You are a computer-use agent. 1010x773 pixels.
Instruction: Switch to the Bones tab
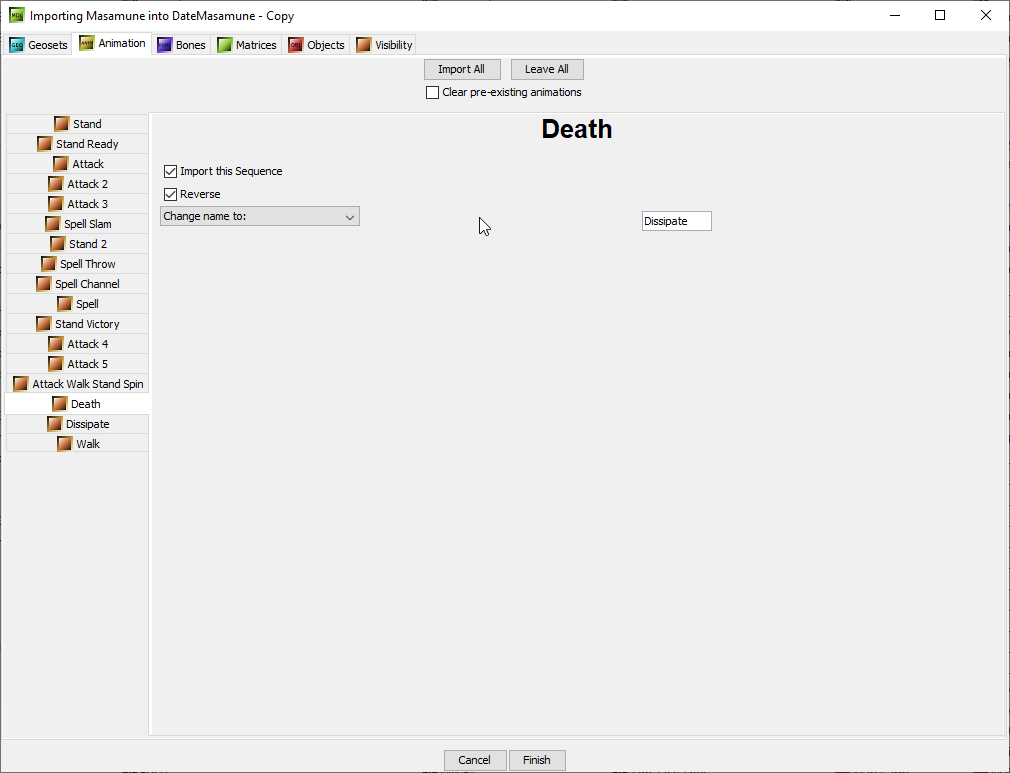tap(182, 44)
